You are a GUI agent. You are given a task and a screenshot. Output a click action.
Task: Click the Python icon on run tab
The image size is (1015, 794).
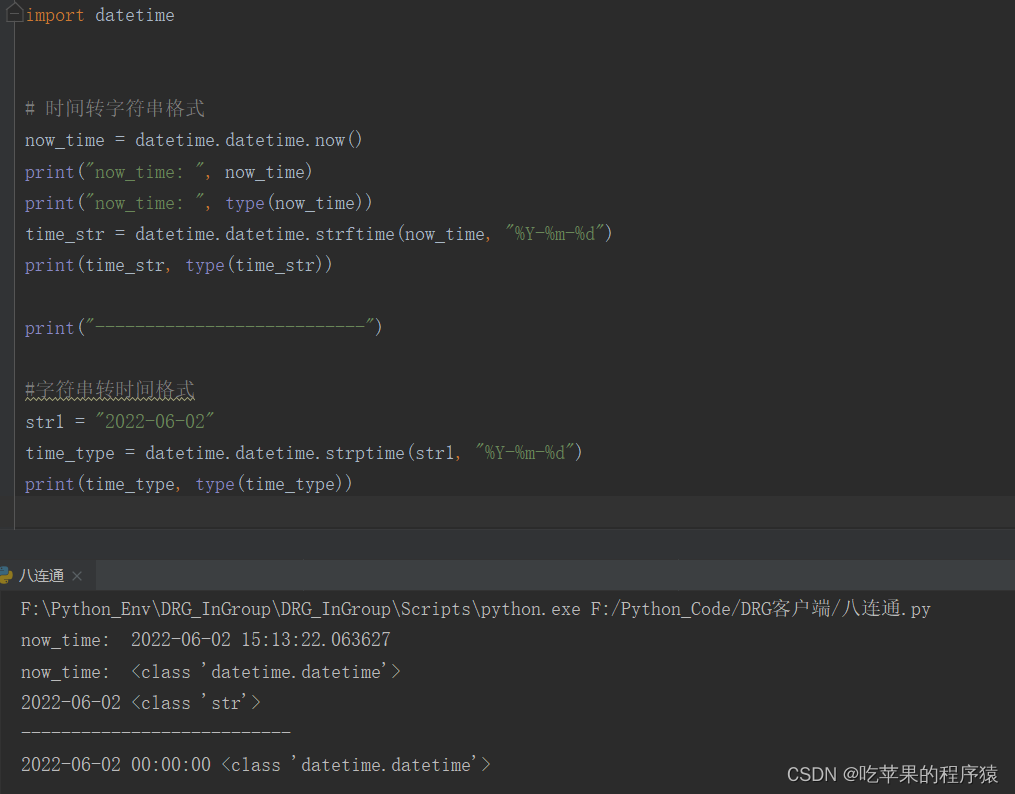coord(6,575)
